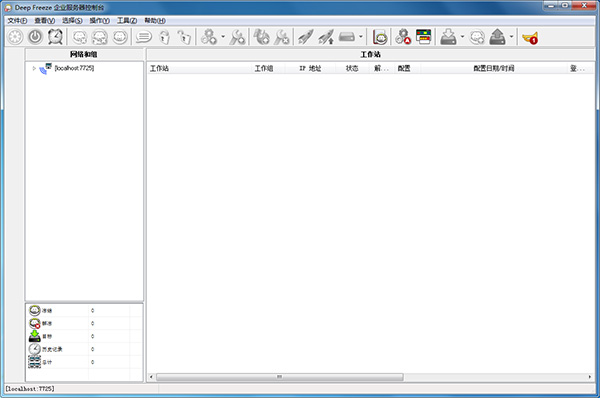
Task: Click the colorful console customization icon
Action: click(x=424, y=37)
